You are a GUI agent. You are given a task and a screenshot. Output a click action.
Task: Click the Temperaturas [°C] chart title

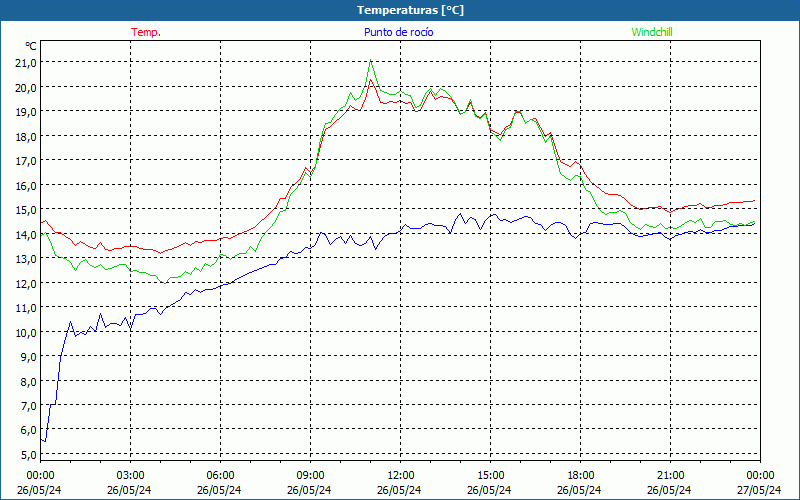pyautogui.click(x=410, y=9)
